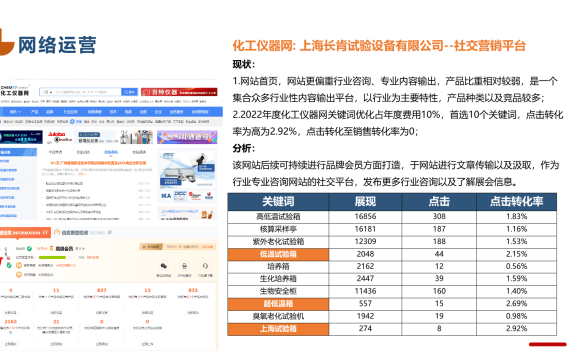Click the button under the 13 statistic
The image size is (570, 360).
point(147,312)
